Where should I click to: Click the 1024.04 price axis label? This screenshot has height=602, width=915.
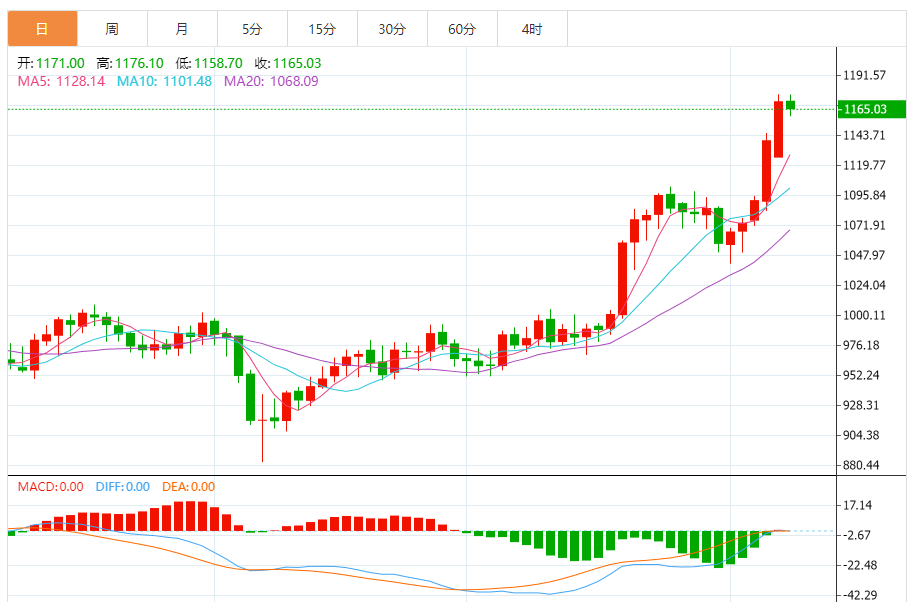pyautogui.click(x=864, y=285)
